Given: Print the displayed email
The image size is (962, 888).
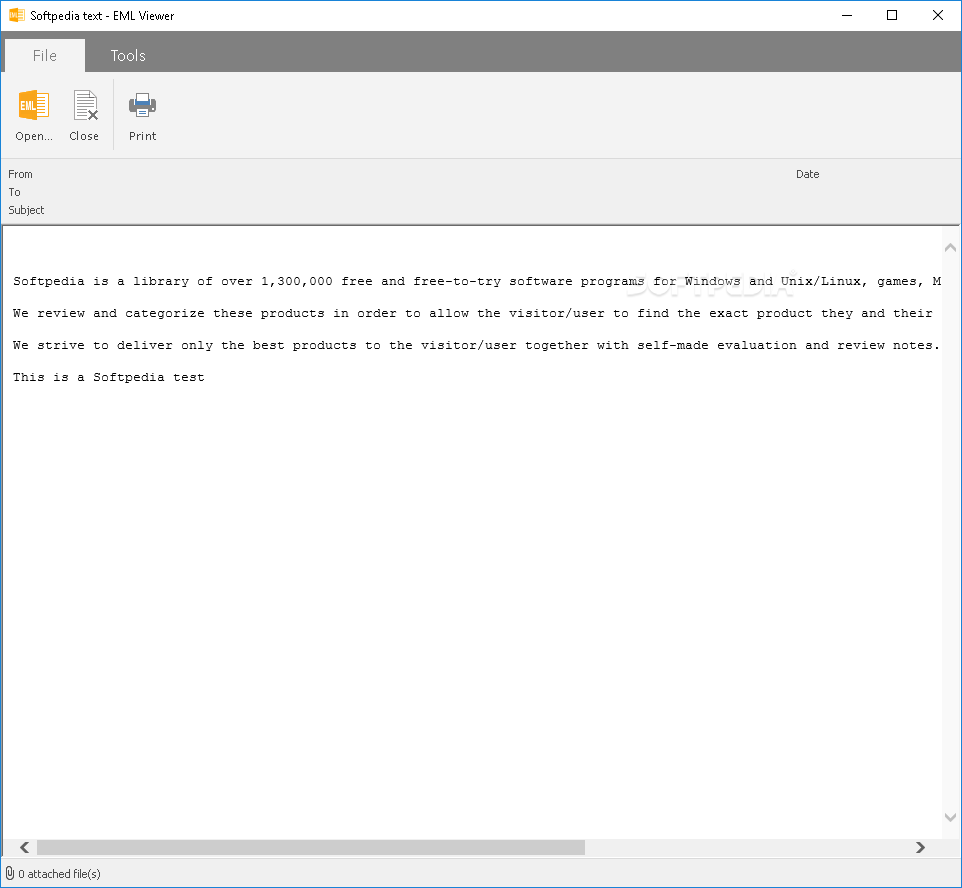Looking at the screenshot, I should point(142,115).
